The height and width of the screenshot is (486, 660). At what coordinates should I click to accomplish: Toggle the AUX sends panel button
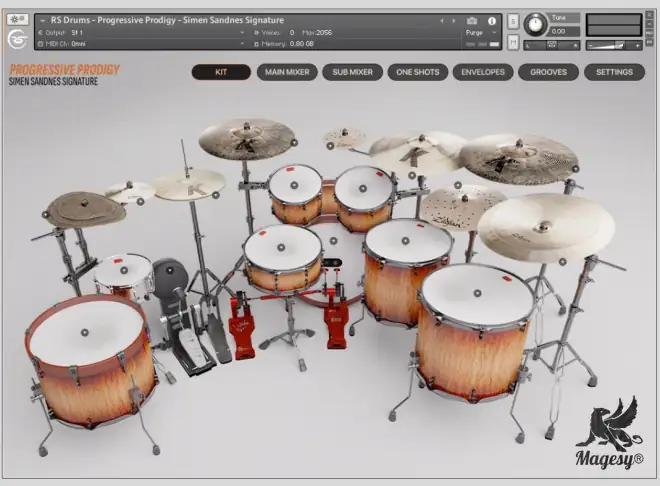point(650,33)
